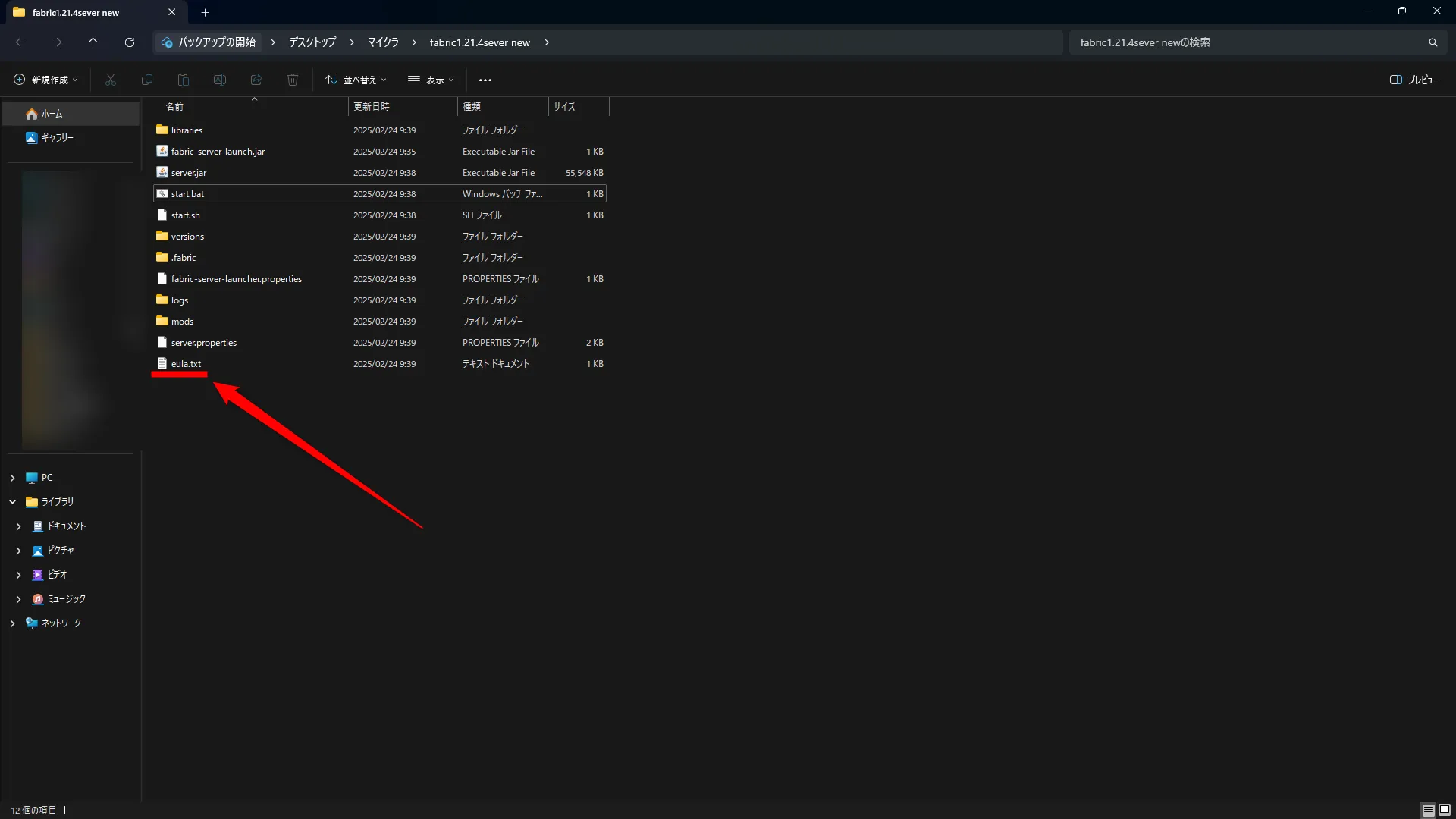This screenshot has width=1456, height=819.
Task: Click the Cut scissors icon in toolbar
Action: pyautogui.click(x=111, y=80)
